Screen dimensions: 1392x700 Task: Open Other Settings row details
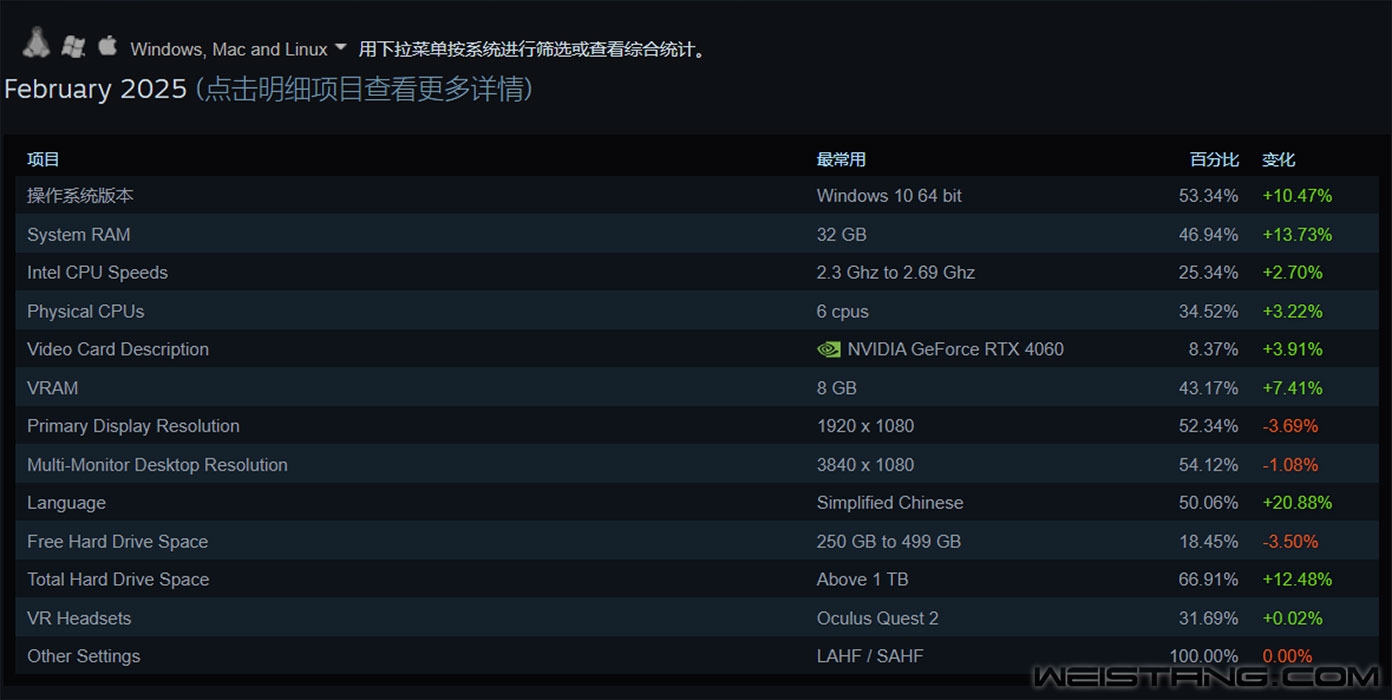(x=697, y=656)
